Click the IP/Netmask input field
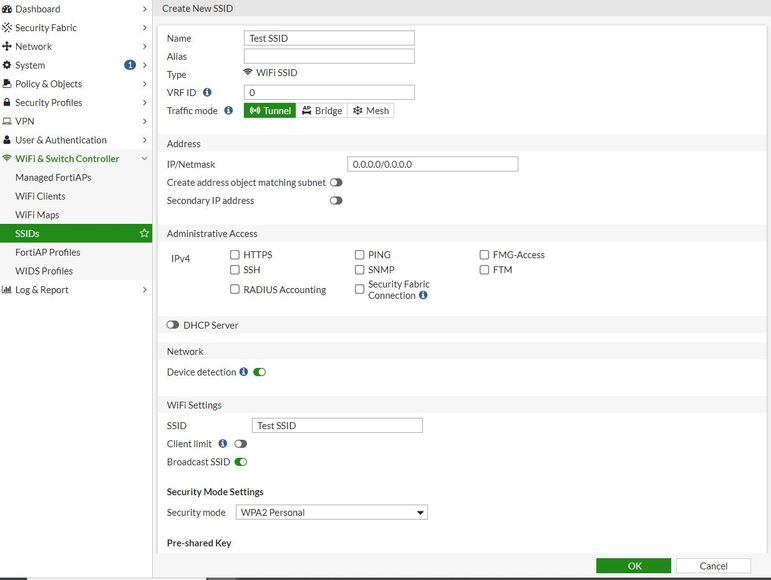 pos(433,164)
